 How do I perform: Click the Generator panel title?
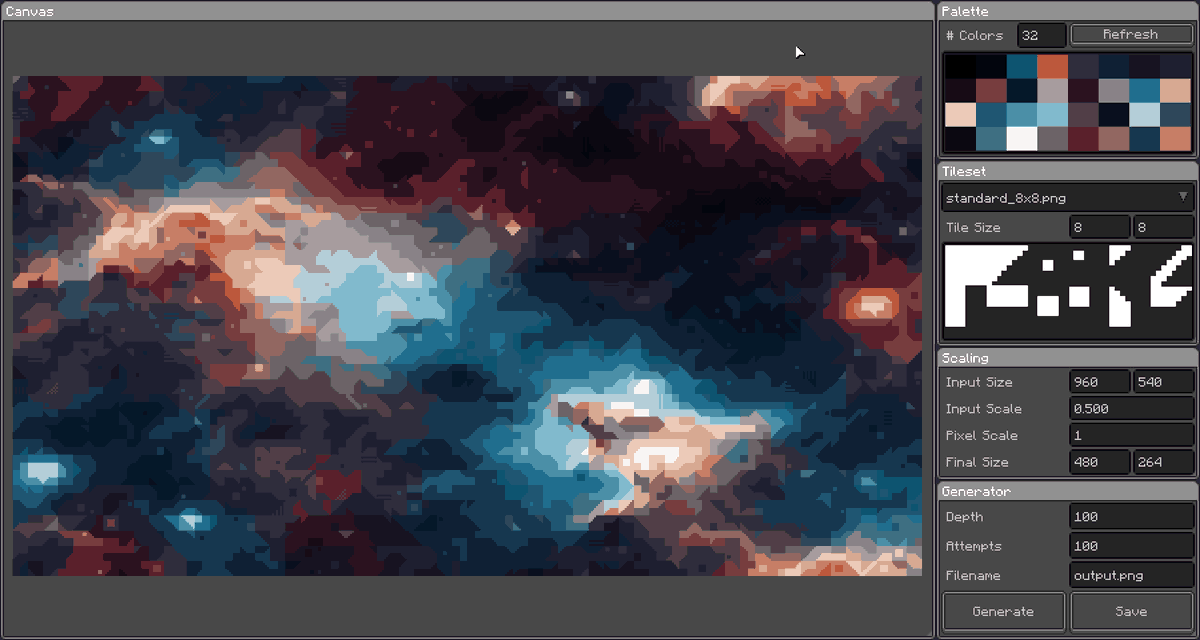pos(976,491)
